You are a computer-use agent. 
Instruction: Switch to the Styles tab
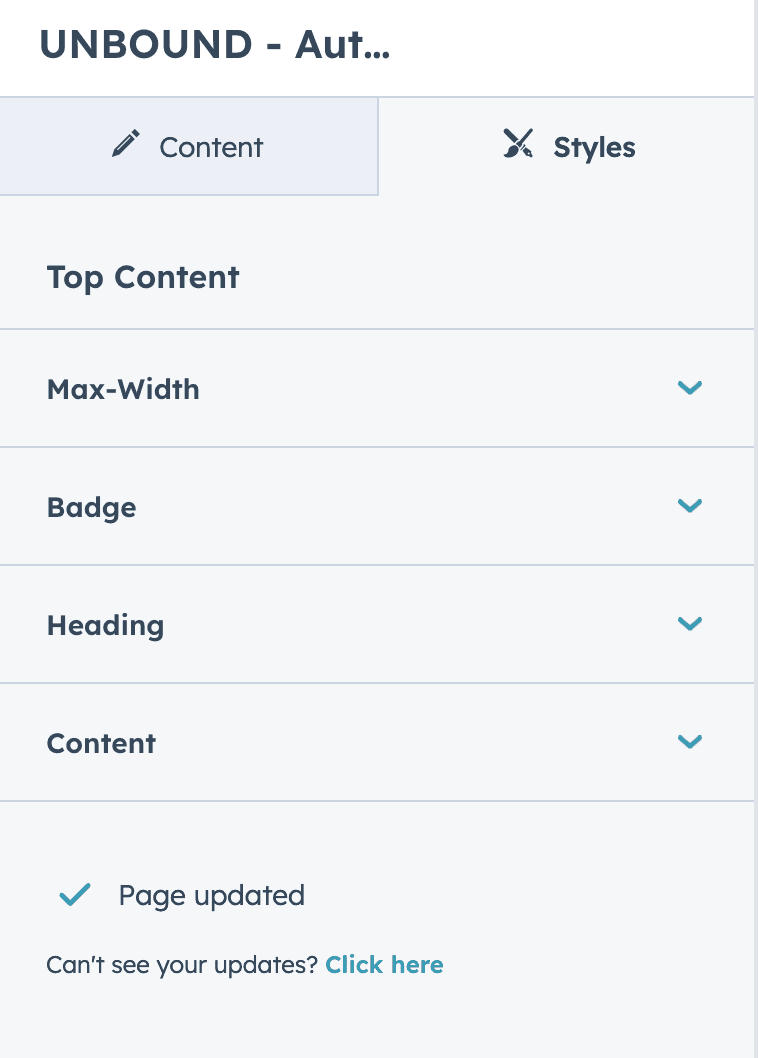coord(567,146)
